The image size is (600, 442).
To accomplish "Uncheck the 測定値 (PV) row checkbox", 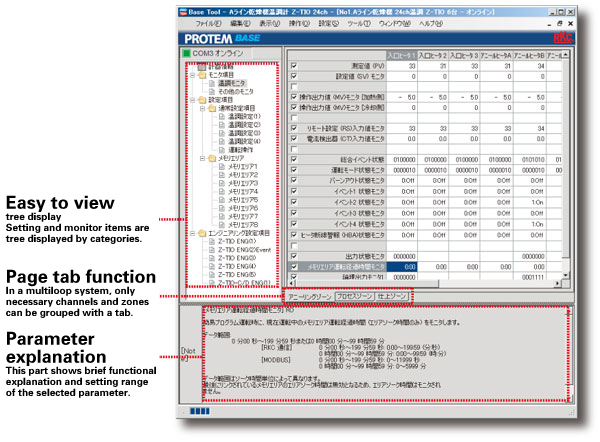I will pyautogui.click(x=294, y=66).
